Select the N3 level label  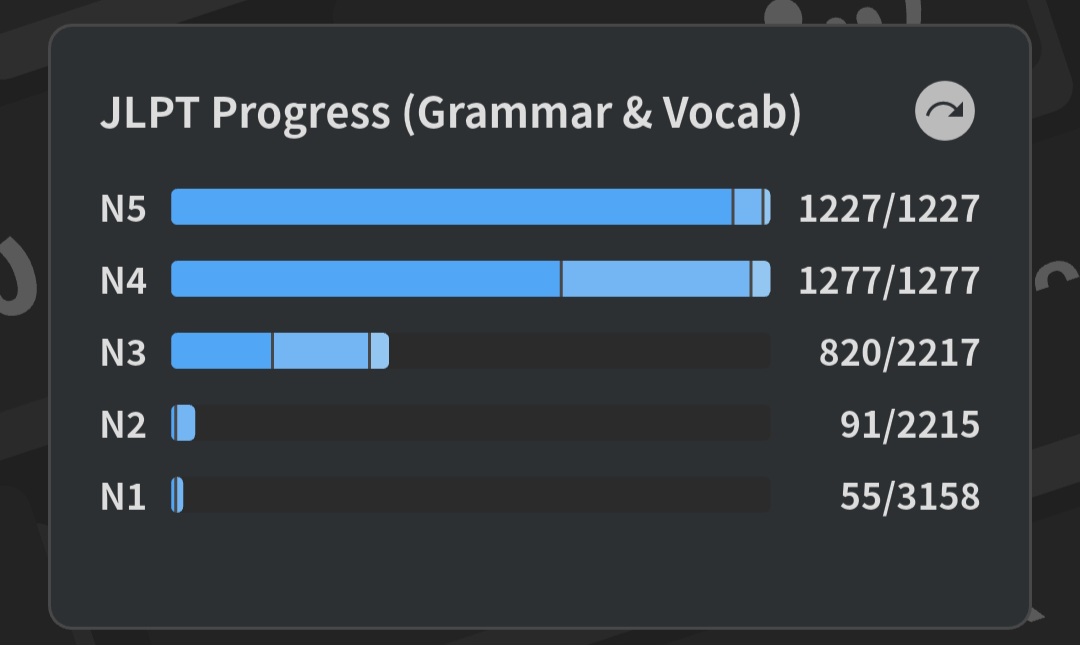[123, 352]
